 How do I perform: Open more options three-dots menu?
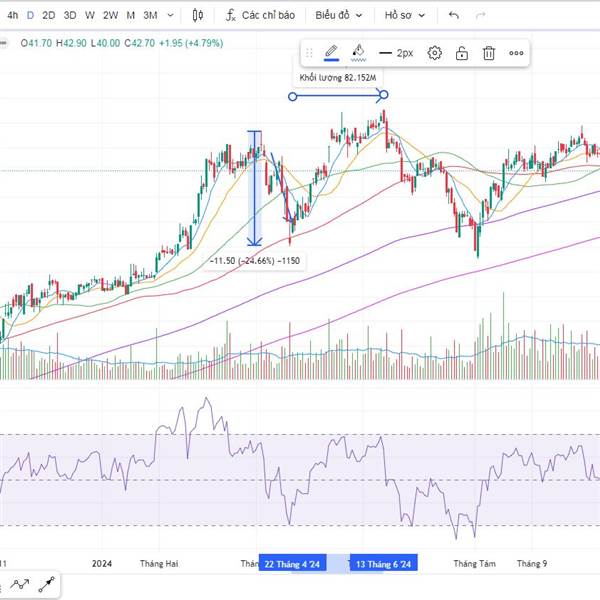[516, 53]
